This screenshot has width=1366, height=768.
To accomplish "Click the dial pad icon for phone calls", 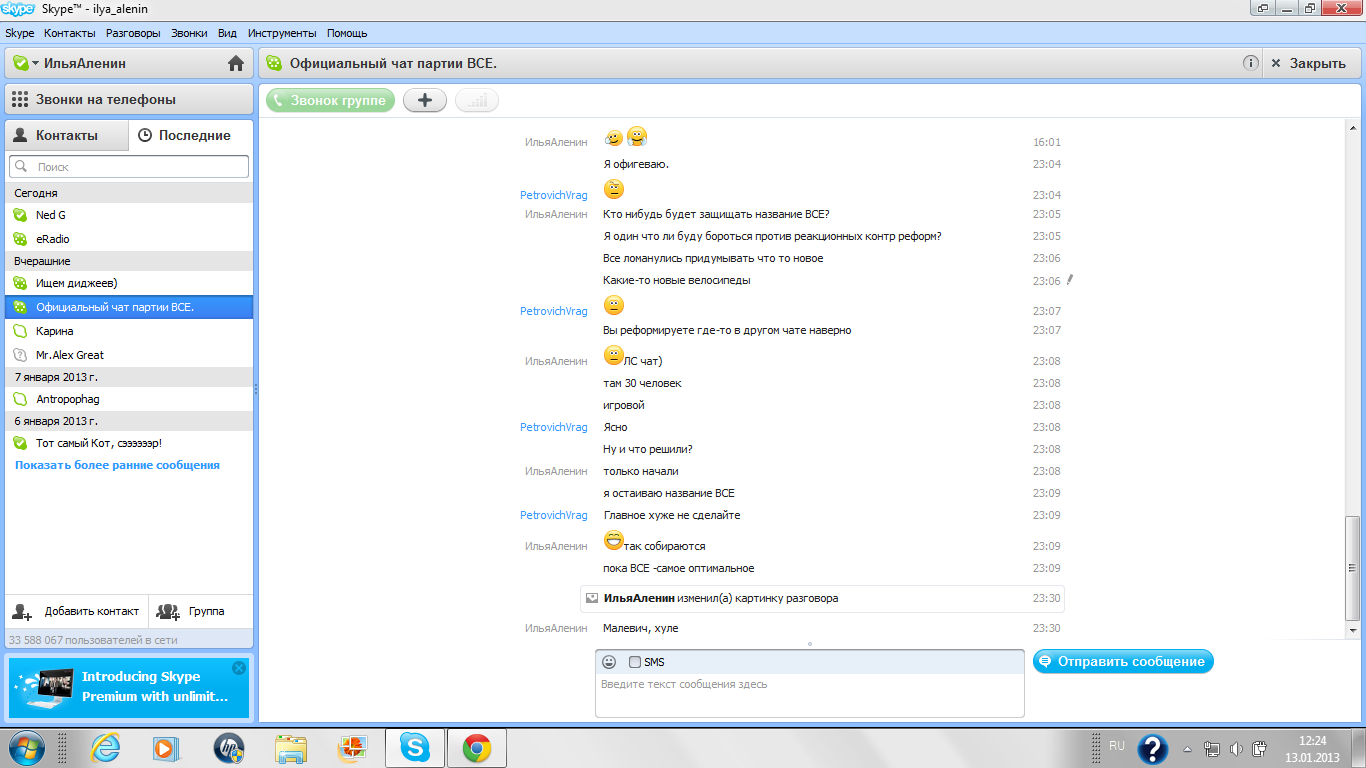I will (20, 99).
